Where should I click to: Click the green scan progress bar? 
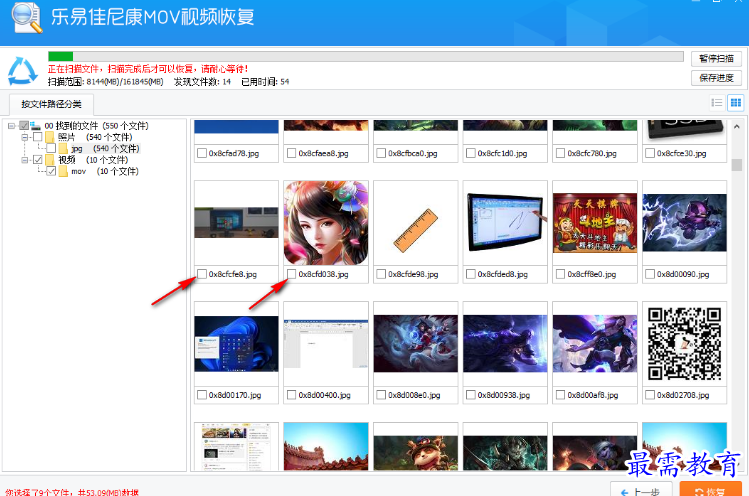coord(61,56)
